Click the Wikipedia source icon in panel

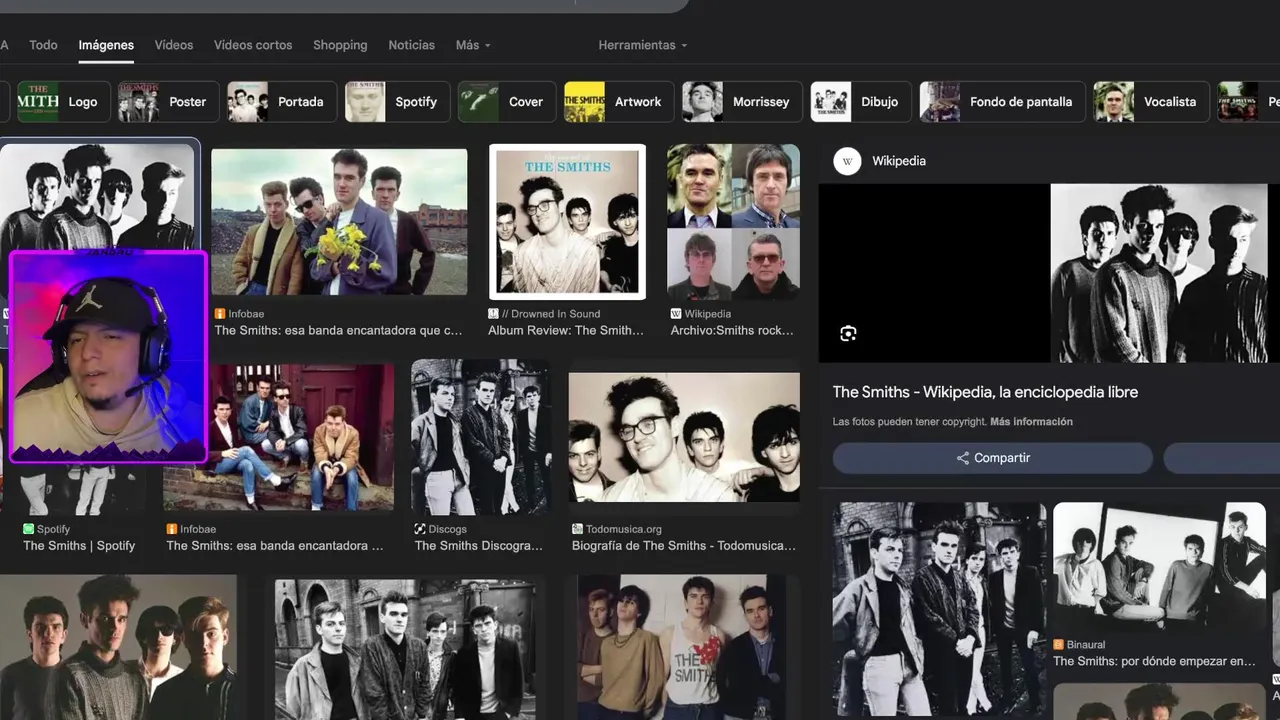click(847, 161)
